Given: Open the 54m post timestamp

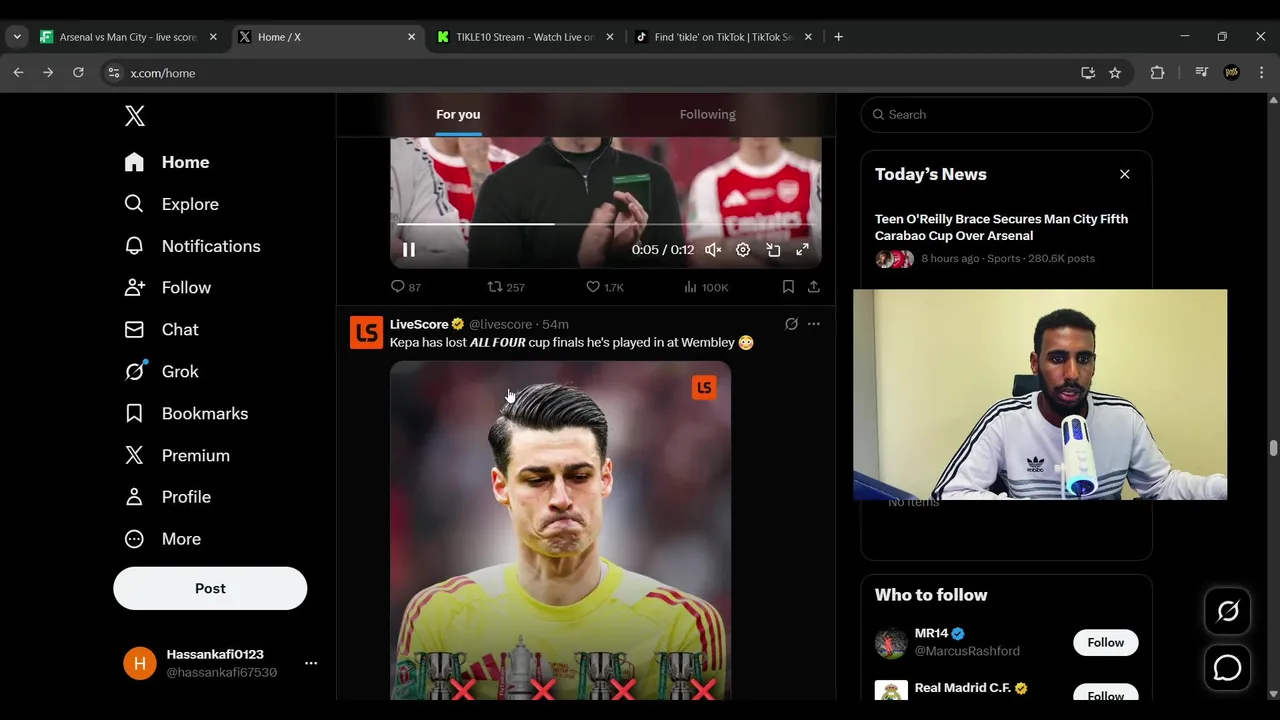Looking at the screenshot, I should click(555, 324).
